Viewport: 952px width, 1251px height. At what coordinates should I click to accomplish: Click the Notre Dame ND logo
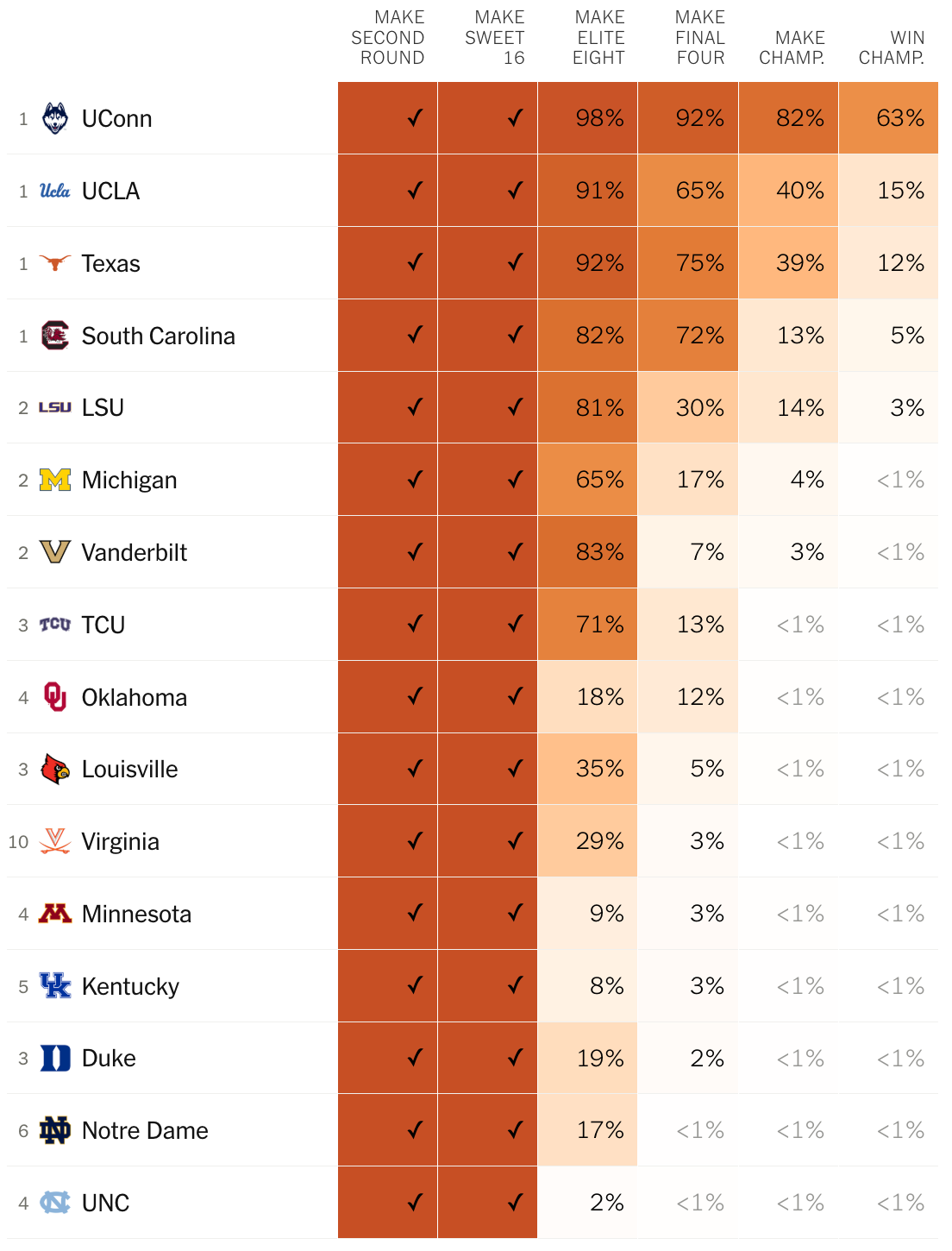coord(55,1130)
